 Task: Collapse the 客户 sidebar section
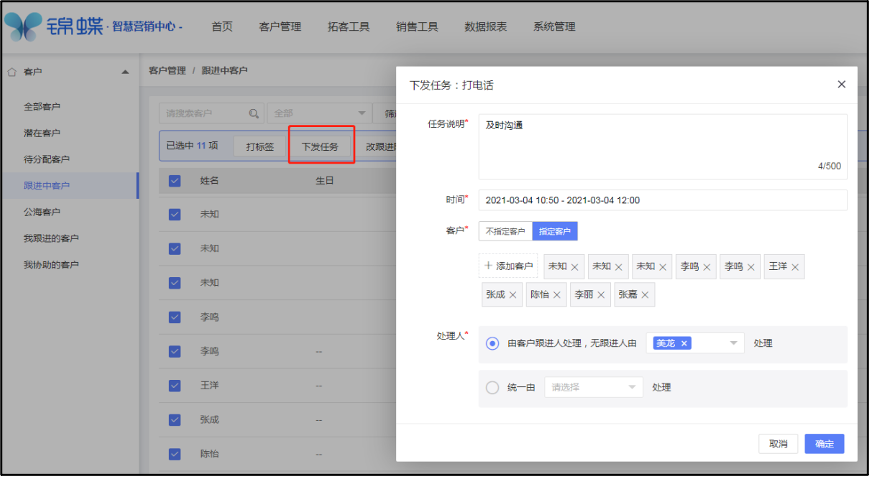tap(125, 72)
